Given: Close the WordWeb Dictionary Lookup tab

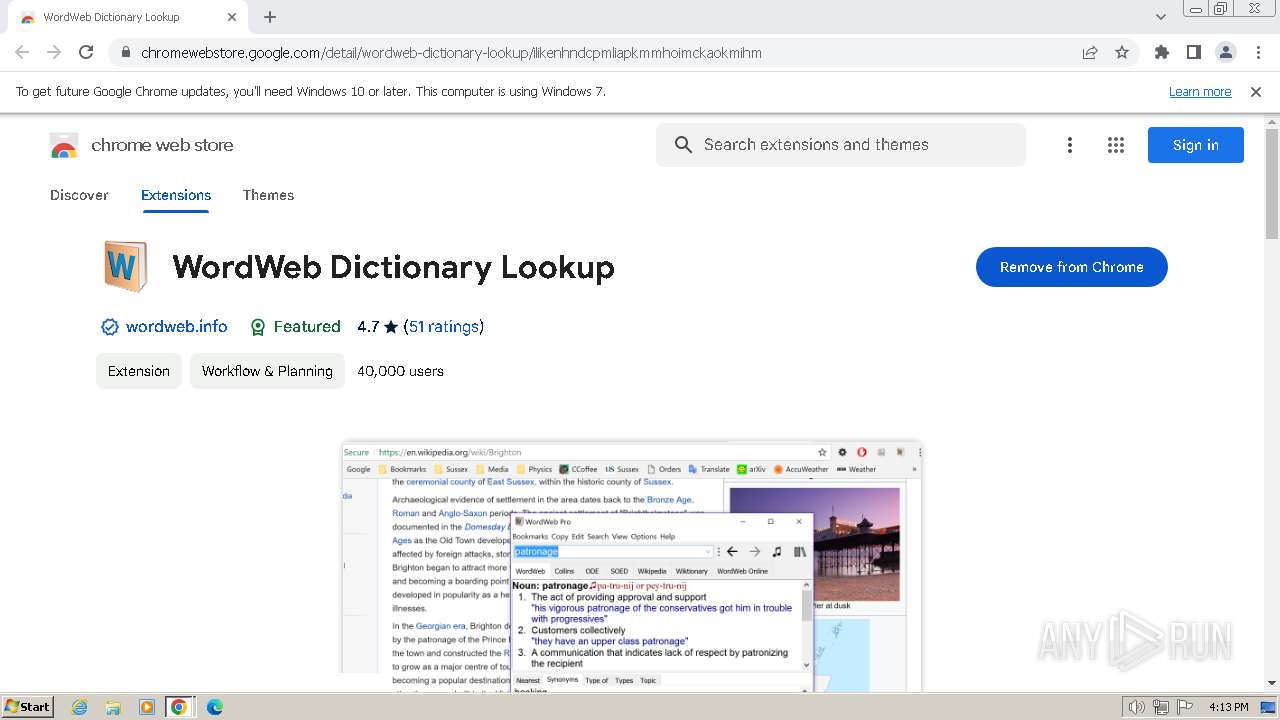Looking at the screenshot, I should (232, 17).
